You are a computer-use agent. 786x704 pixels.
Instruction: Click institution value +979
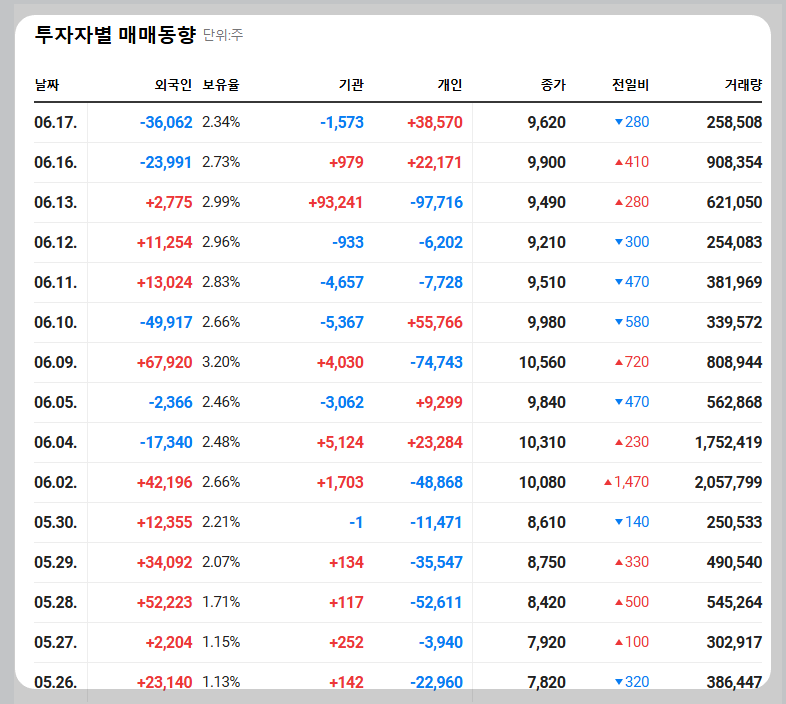point(346,162)
